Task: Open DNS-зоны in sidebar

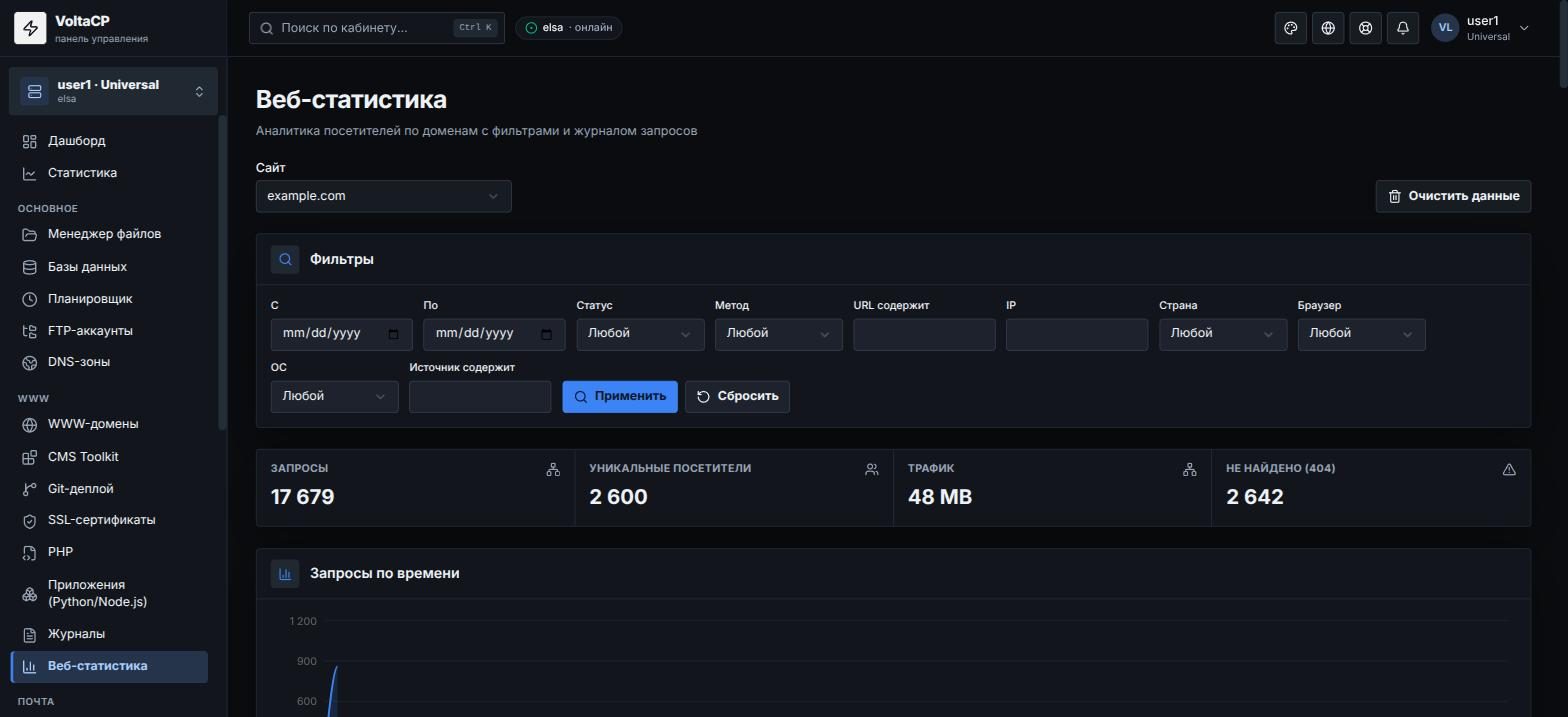Action: click(110, 362)
